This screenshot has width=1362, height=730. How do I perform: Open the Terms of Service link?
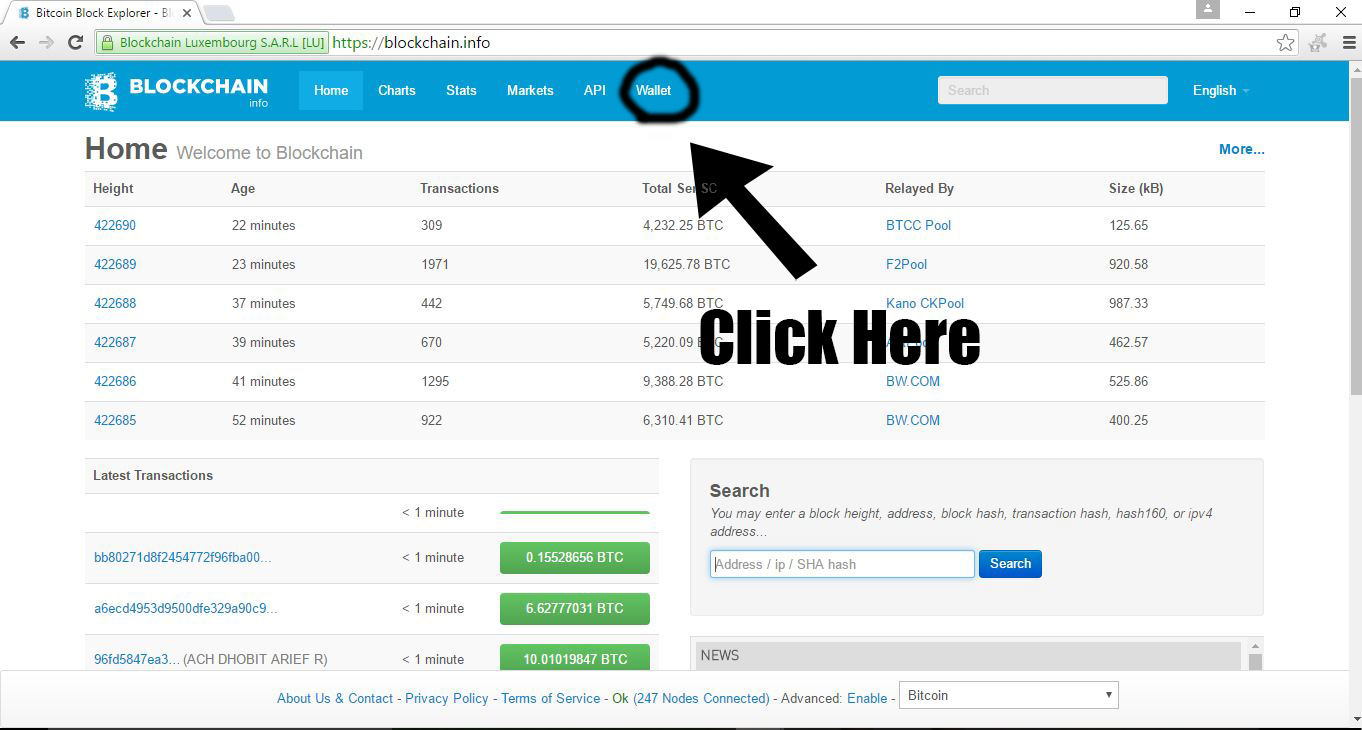pos(551,698)
